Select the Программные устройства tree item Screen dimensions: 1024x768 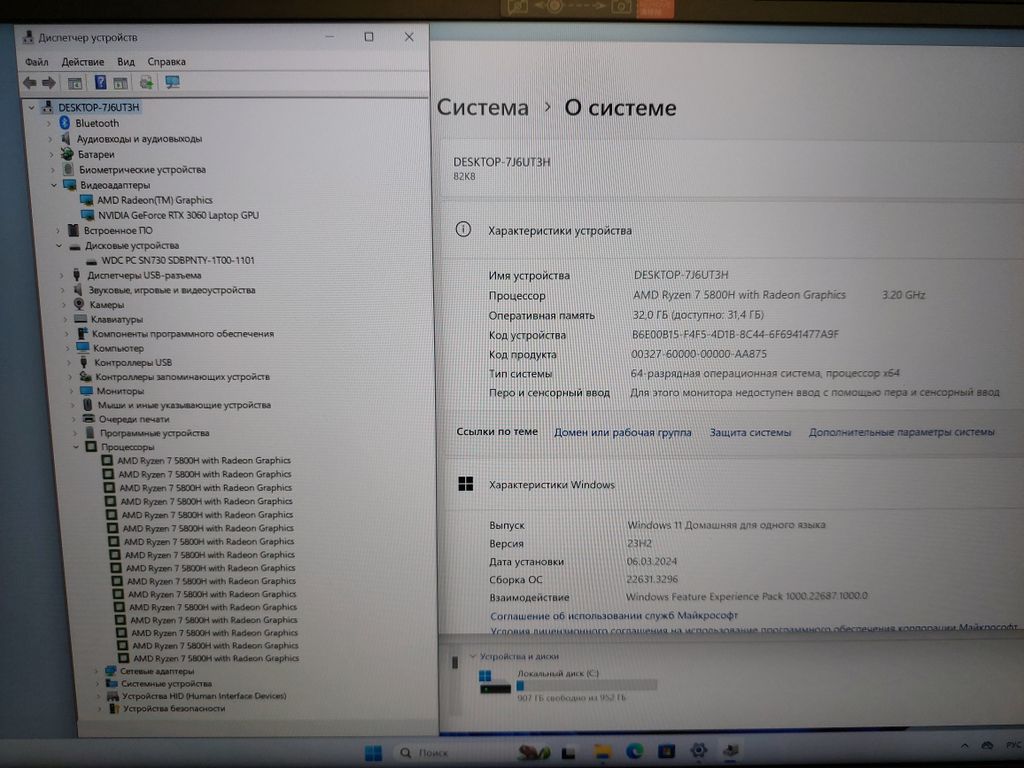155,433
